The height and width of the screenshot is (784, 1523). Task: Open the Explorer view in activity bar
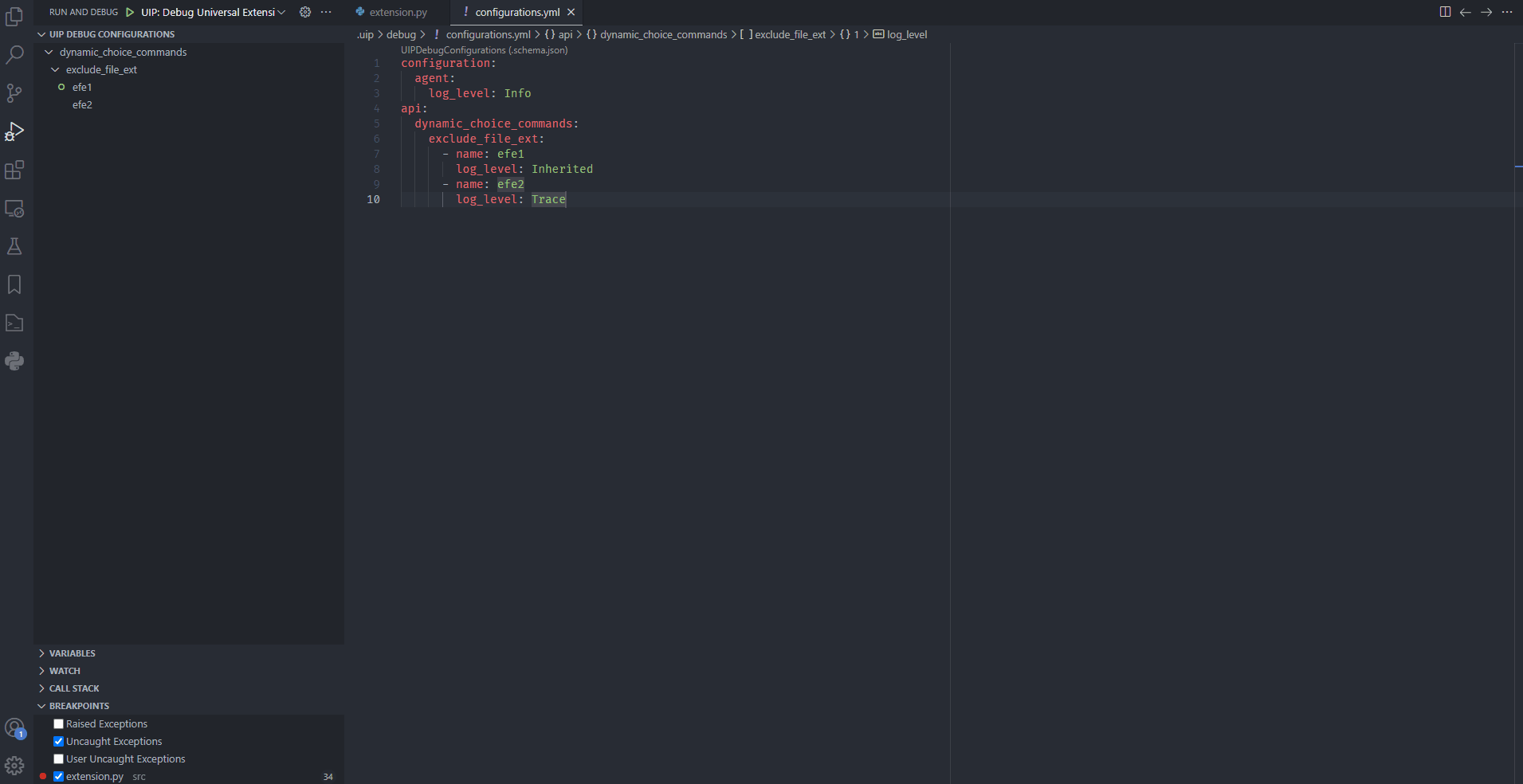point(14,16)
